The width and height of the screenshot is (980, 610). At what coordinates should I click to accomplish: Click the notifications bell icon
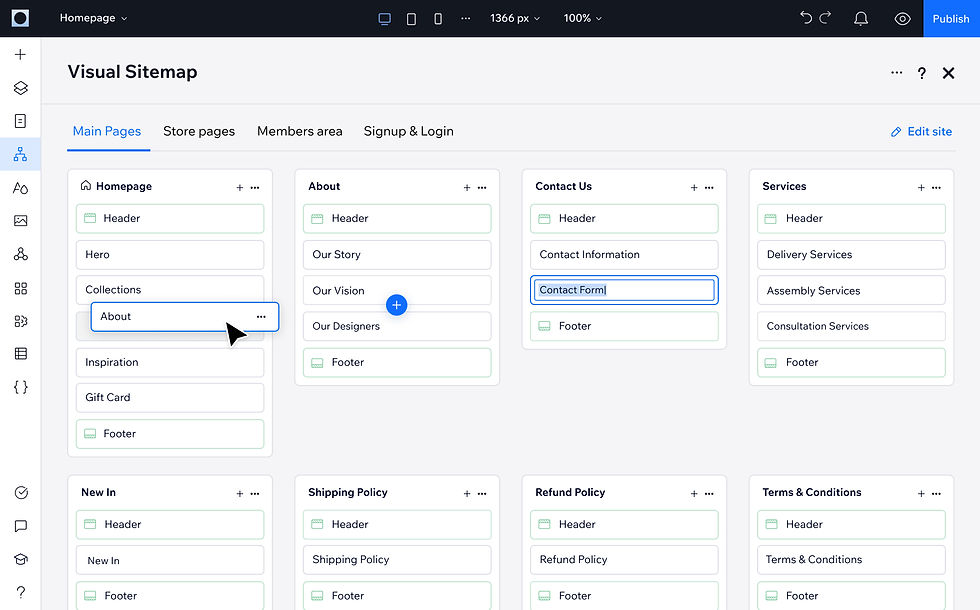point(861,18)
